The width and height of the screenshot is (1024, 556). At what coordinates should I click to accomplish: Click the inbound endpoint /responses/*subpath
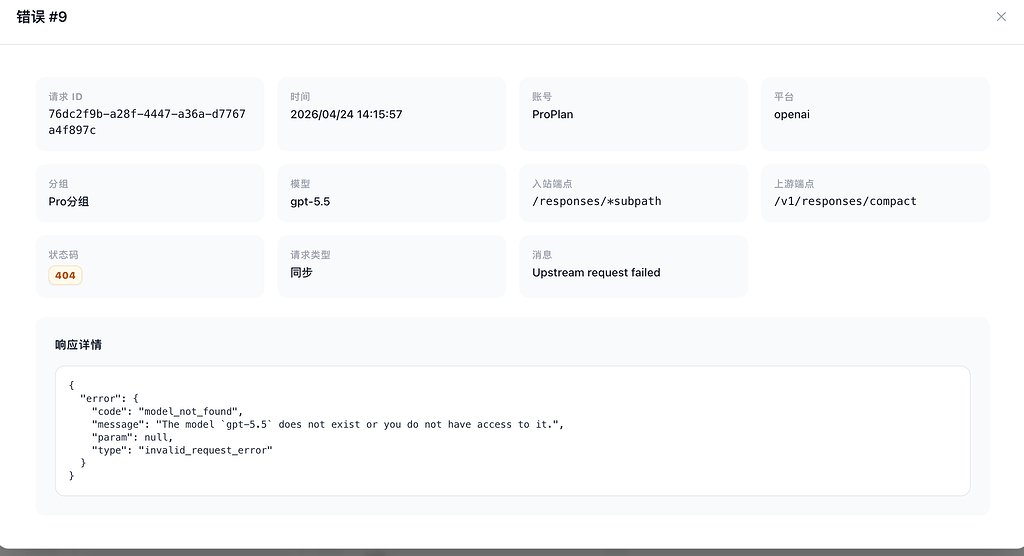point(597,201)
